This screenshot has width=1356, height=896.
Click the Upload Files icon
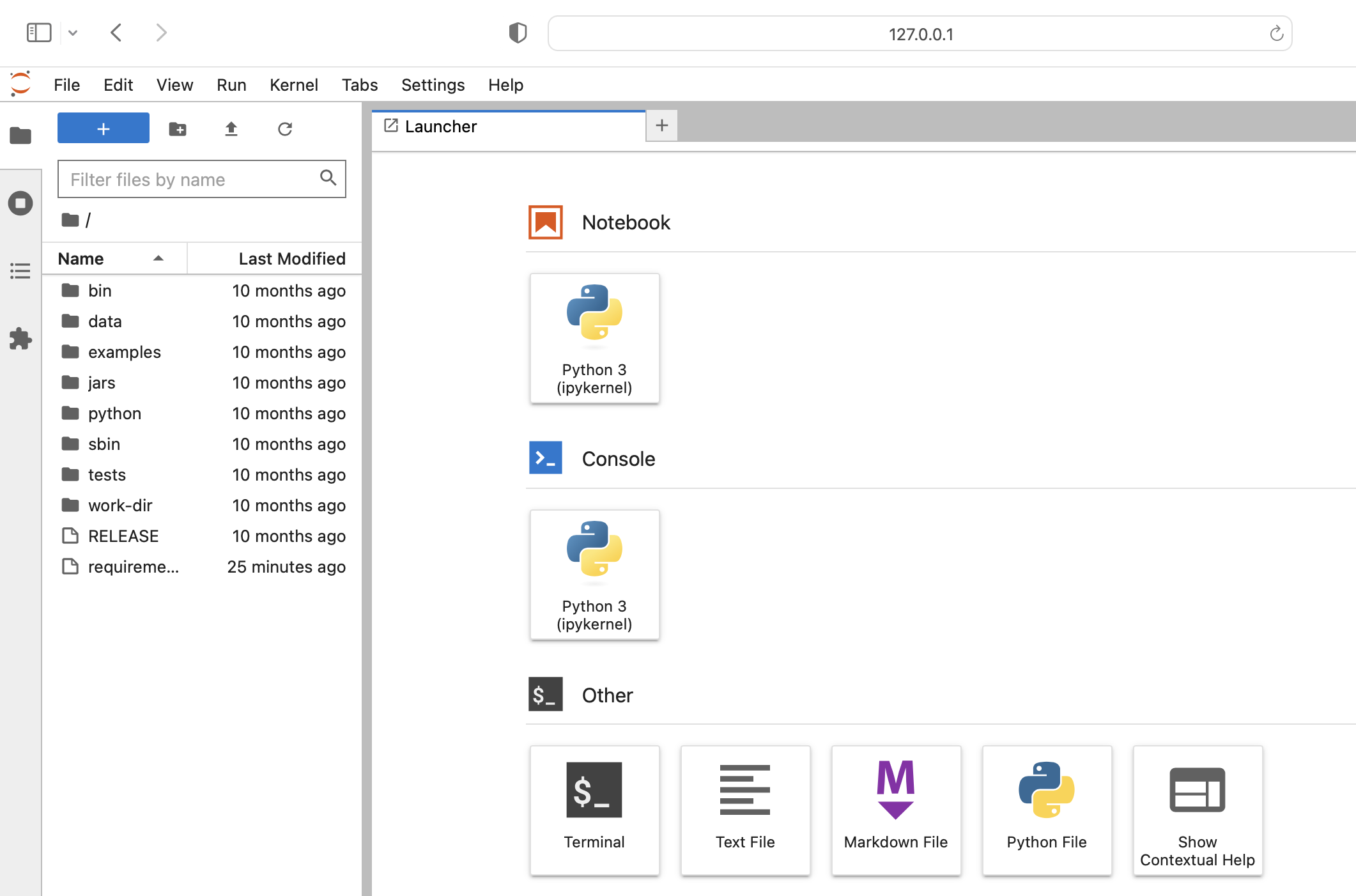[x=231, y=129]
